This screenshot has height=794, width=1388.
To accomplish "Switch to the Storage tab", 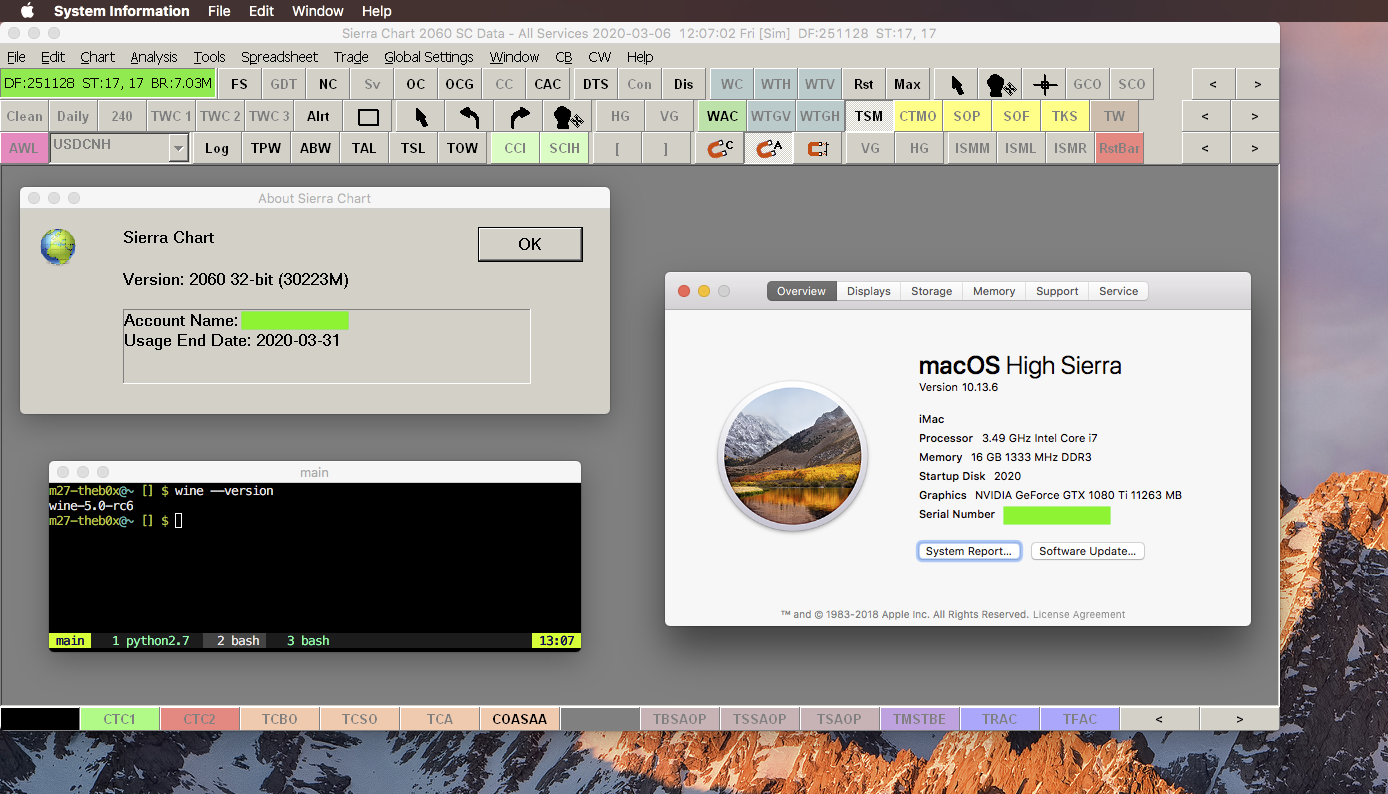I will click(932, 291).
